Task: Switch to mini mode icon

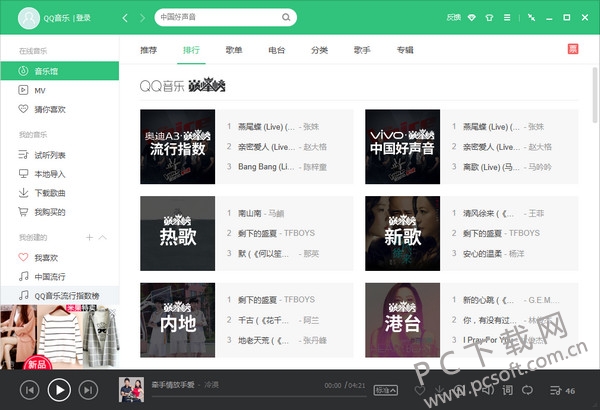Action: pyautogui.click(x=532, y=17)
